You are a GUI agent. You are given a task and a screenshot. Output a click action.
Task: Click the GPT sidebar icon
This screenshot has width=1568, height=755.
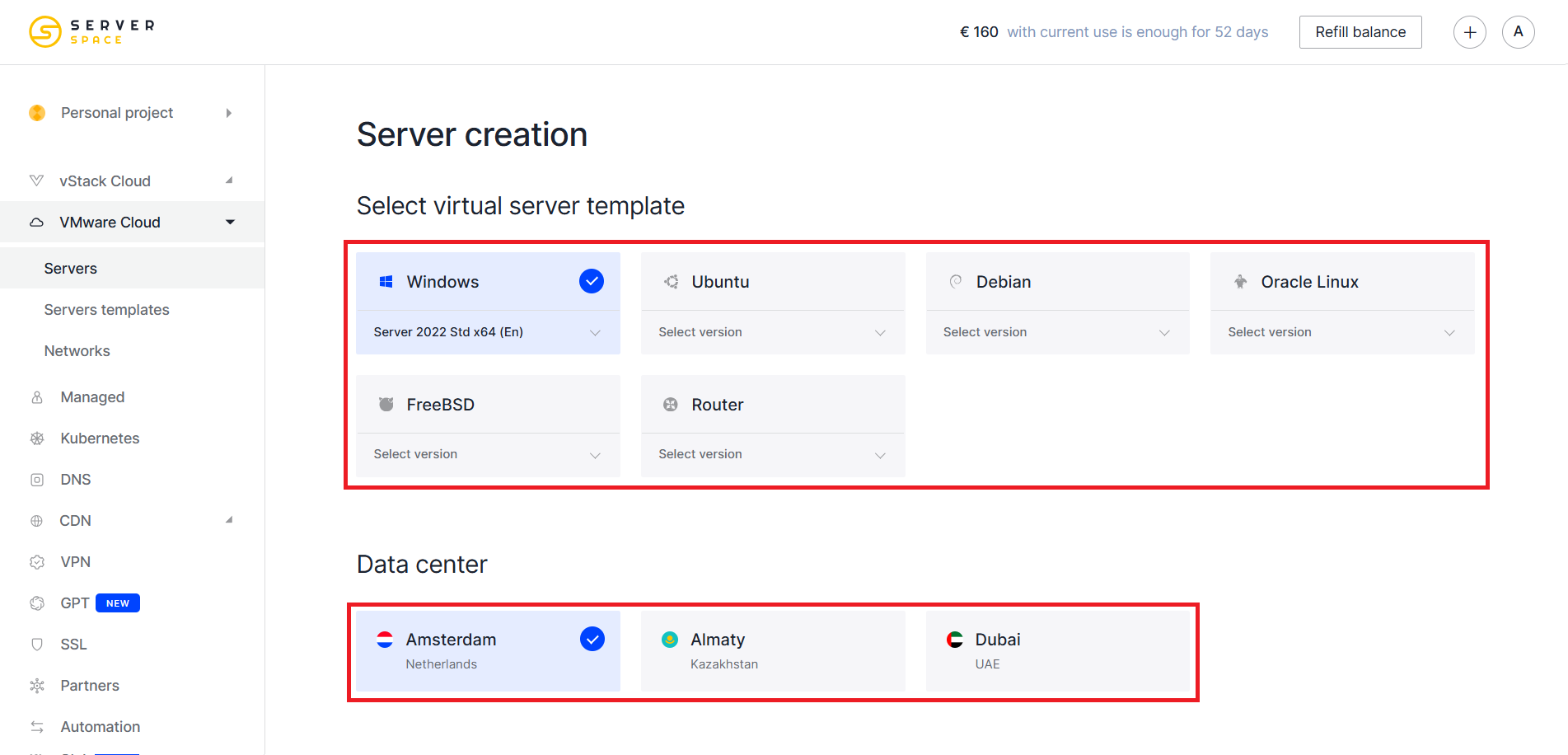[37, 603]
